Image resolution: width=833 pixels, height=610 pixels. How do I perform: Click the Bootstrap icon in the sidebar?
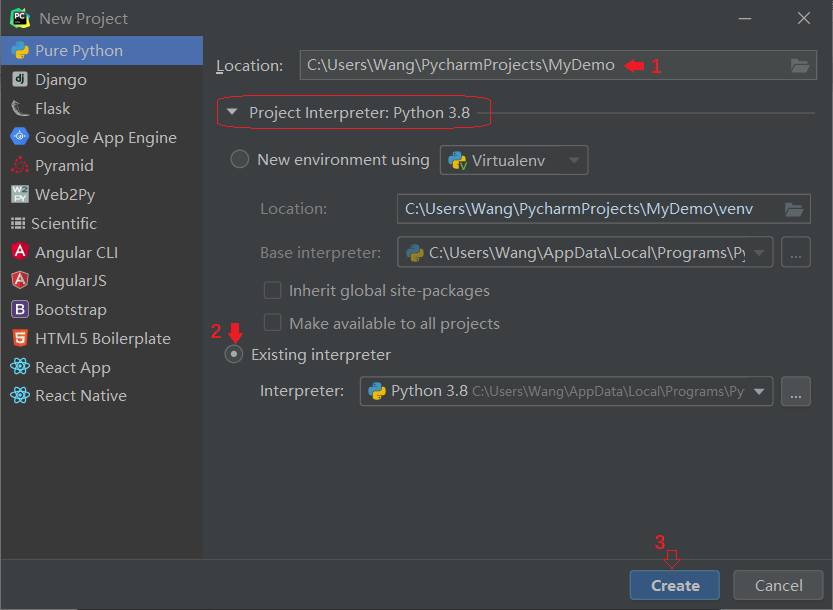coord(20,309)
